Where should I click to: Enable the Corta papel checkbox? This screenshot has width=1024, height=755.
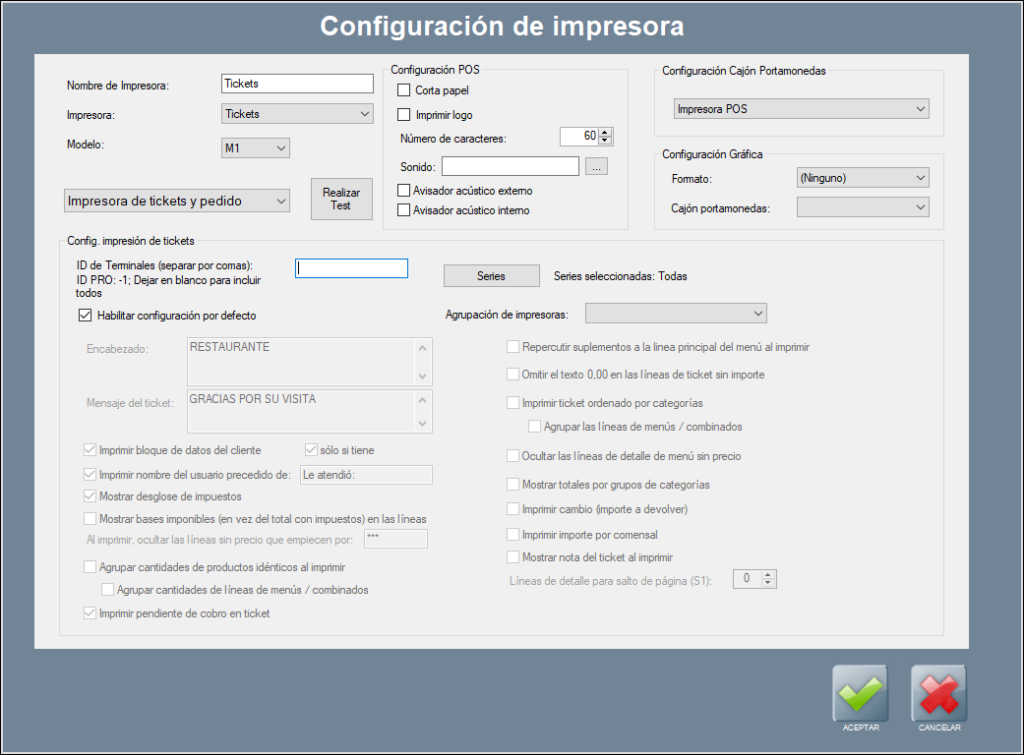click(x=405, y=91)
